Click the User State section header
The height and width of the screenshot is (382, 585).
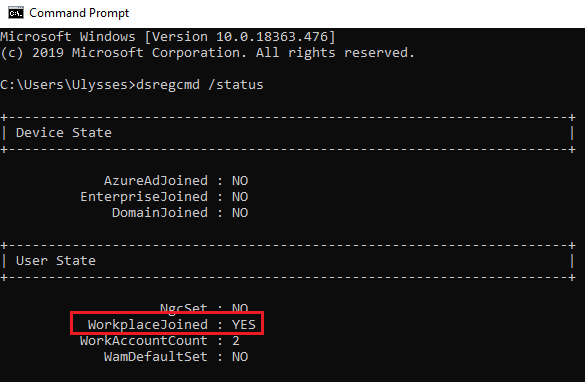tap(56, 261)
